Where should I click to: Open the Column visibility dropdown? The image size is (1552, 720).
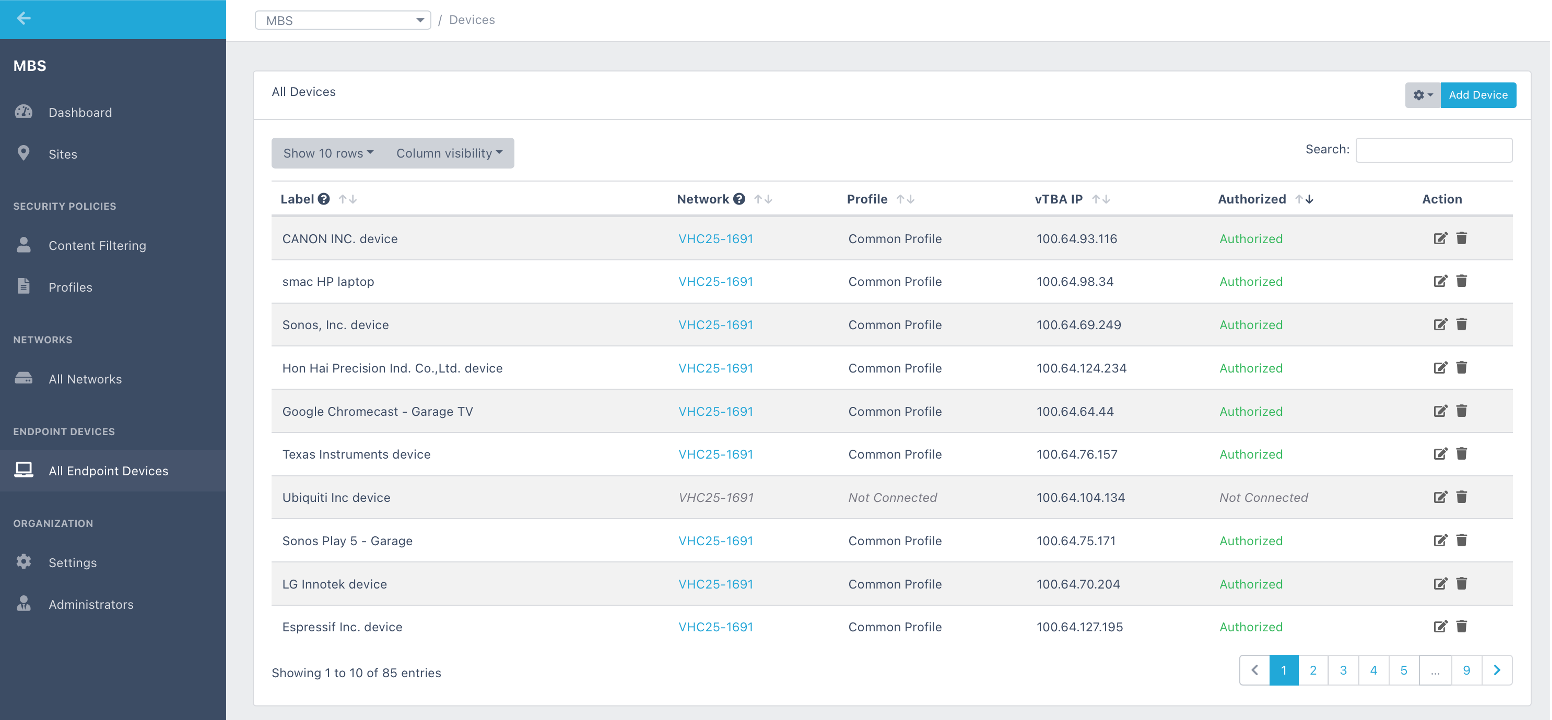tap(449, 153)
